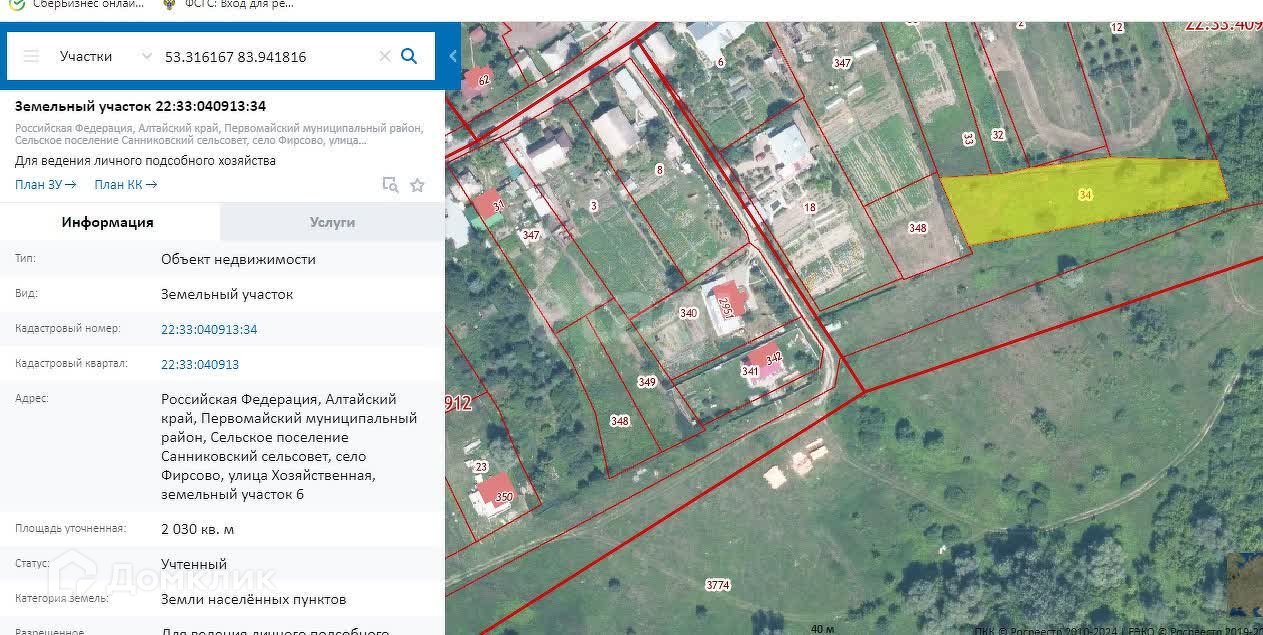Click the coordinates search input field
The height and width of the screenshot is (635, 1263).
pyautogui.click(x=268, y=57)
